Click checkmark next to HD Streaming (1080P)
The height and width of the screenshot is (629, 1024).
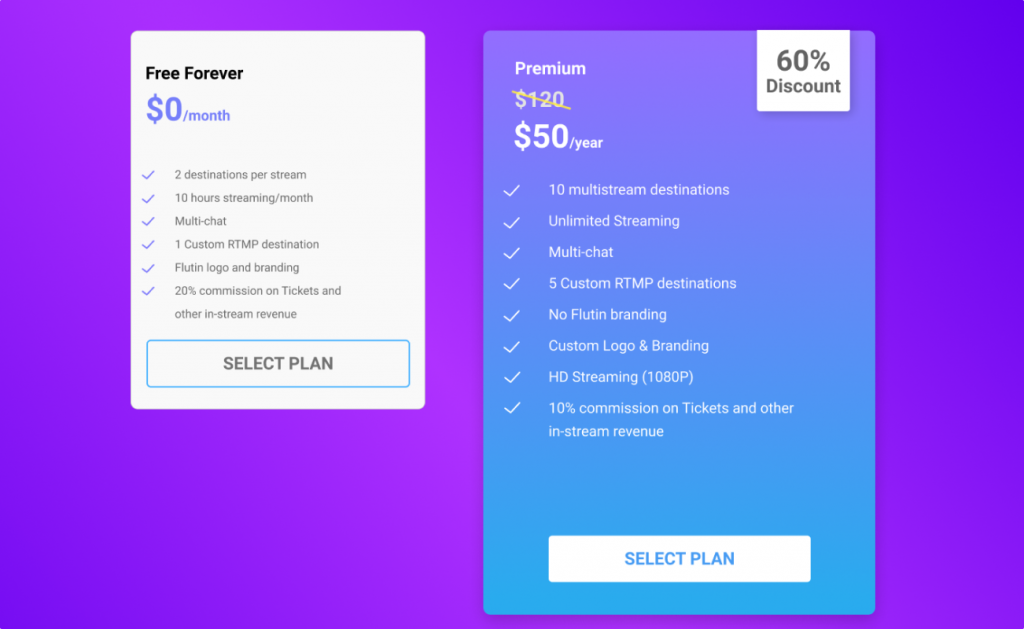512,378
